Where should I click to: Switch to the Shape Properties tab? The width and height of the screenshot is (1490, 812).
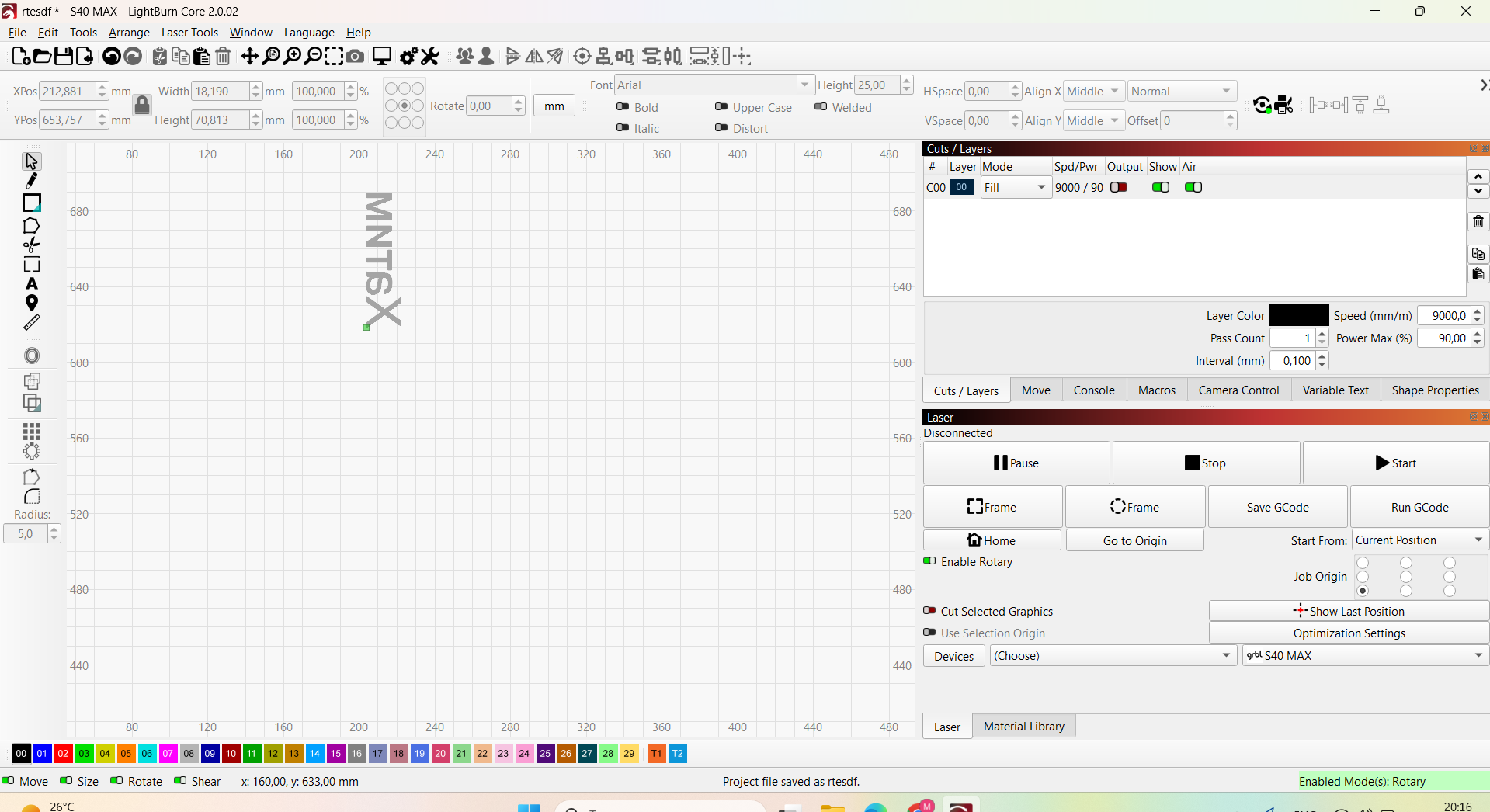[1435, 390]
